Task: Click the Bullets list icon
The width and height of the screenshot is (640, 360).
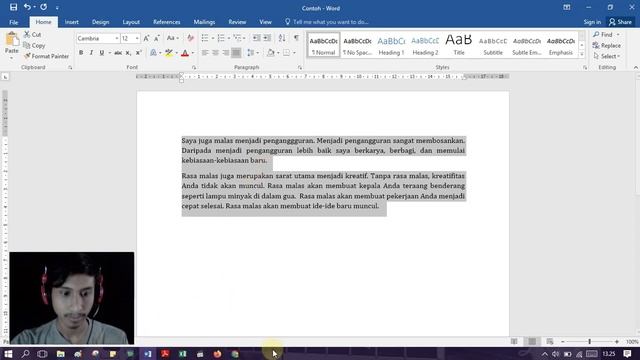Action: pos(205,38)
